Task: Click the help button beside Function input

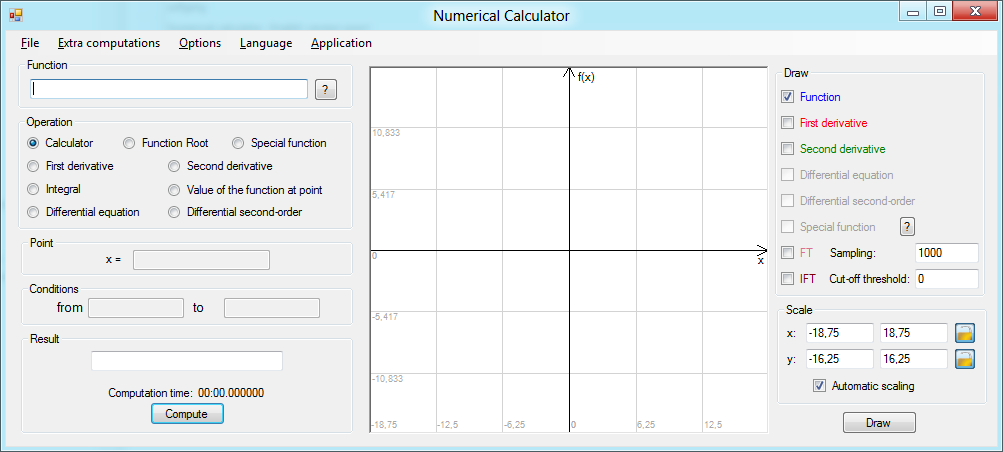Action: [x=326, y=89]
